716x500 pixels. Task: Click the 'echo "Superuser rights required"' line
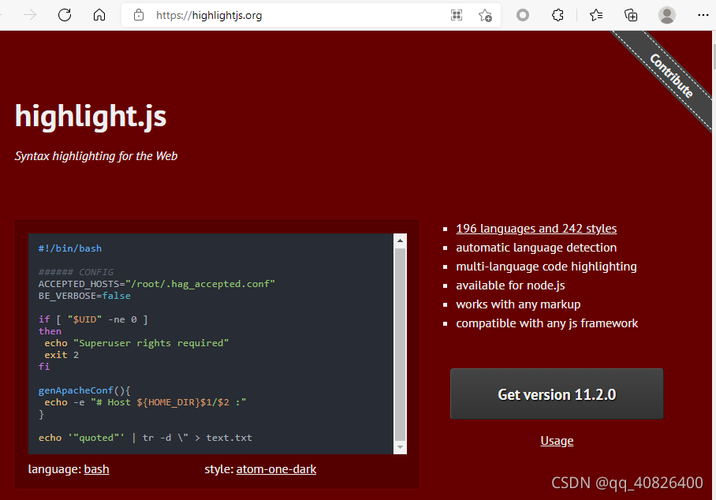pyautogui.click(x=137, y=343)
